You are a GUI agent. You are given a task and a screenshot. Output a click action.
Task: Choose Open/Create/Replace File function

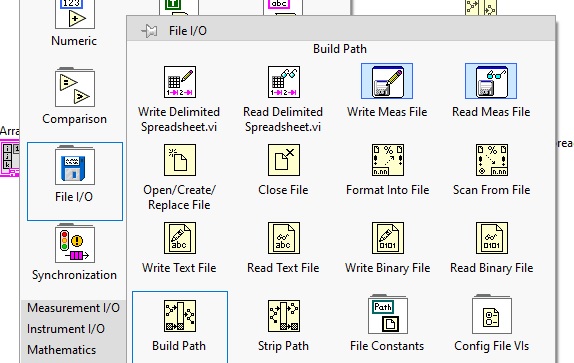tap(180, 160)
